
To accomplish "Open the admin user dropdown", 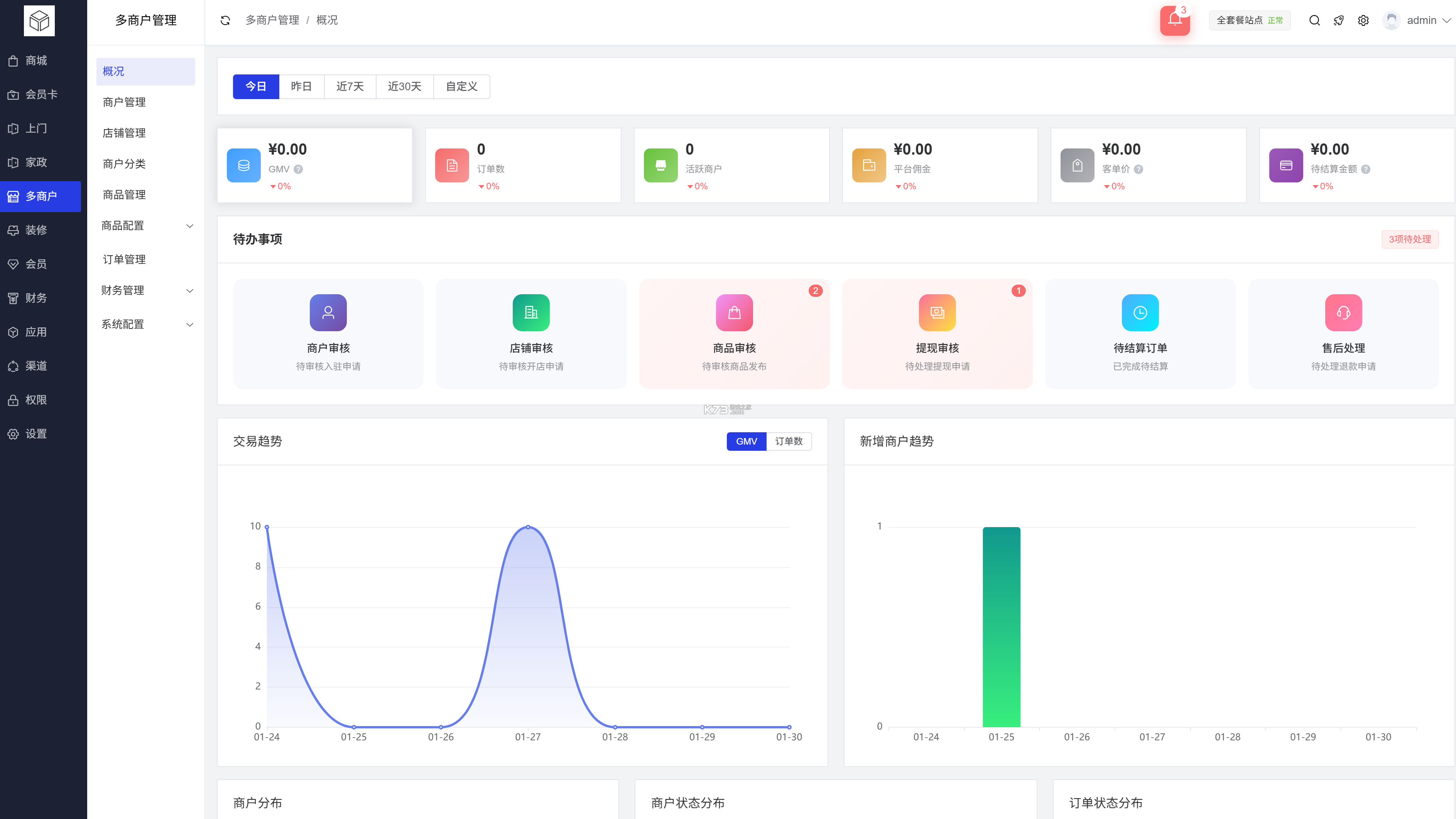I will coord(1417,20).
